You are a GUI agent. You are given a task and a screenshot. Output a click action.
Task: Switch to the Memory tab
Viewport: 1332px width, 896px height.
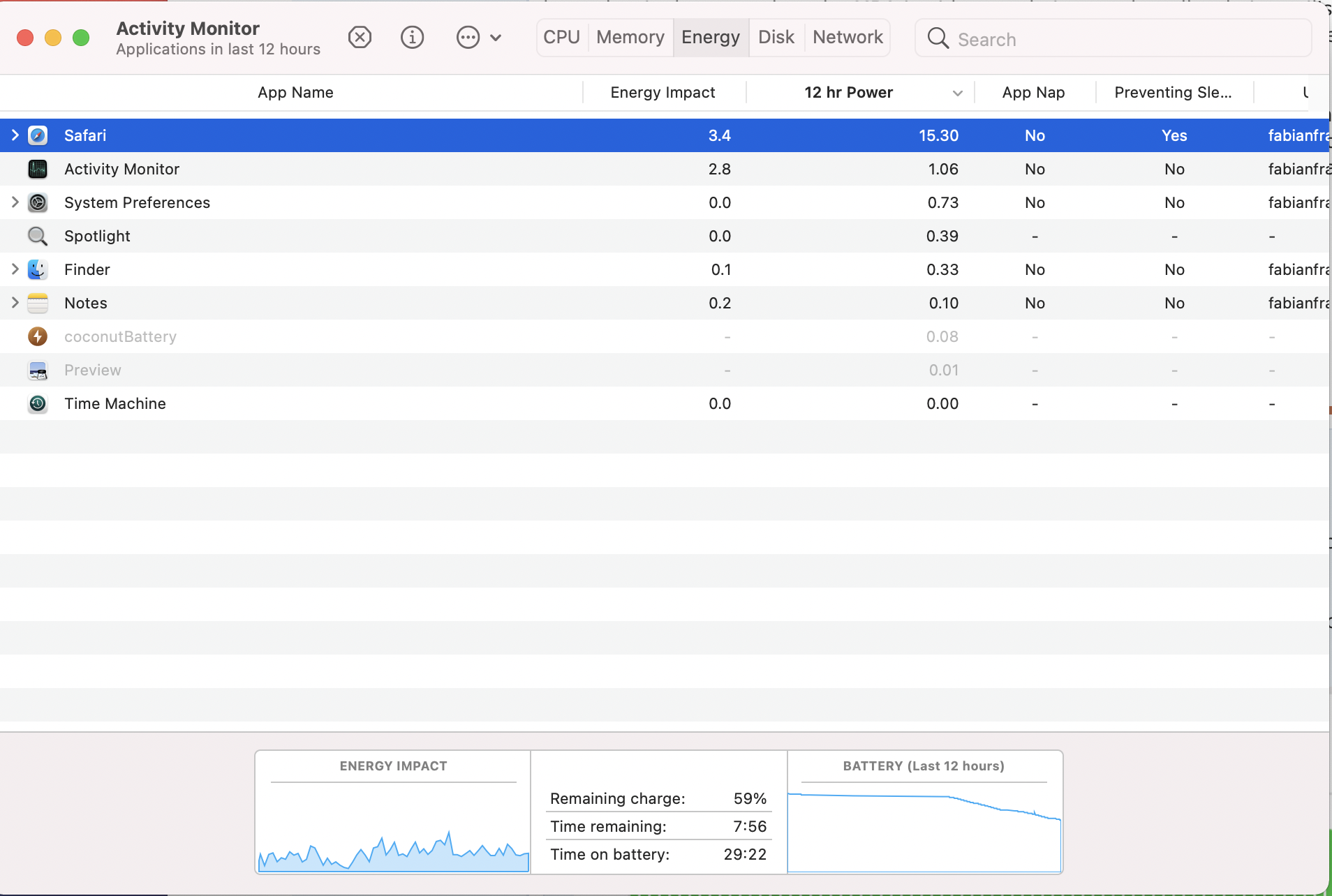630,37
